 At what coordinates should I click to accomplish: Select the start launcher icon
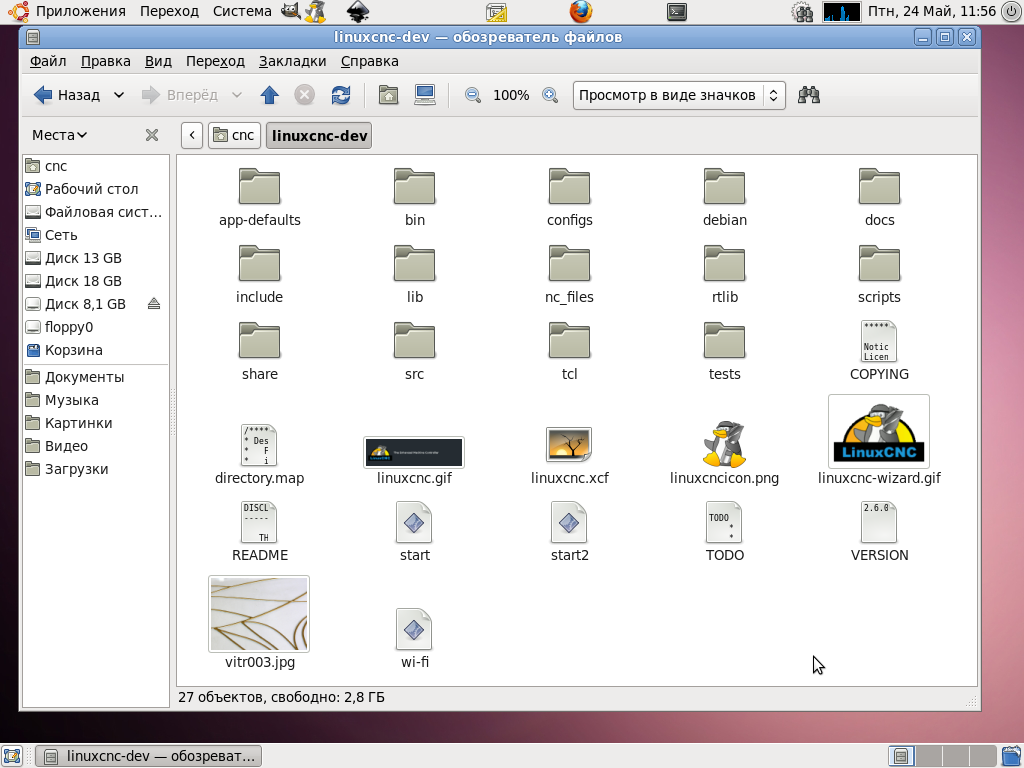(x=414, y=522)
